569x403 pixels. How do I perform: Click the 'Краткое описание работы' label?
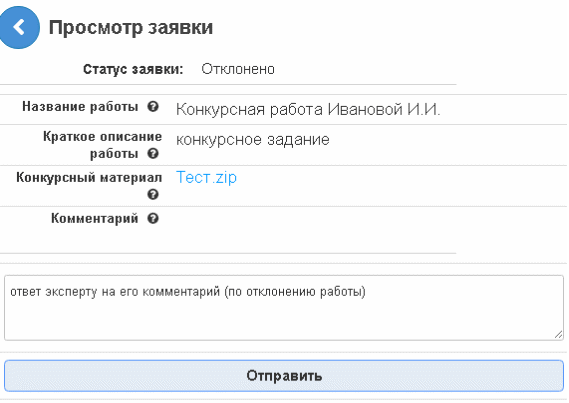[103, 145]
